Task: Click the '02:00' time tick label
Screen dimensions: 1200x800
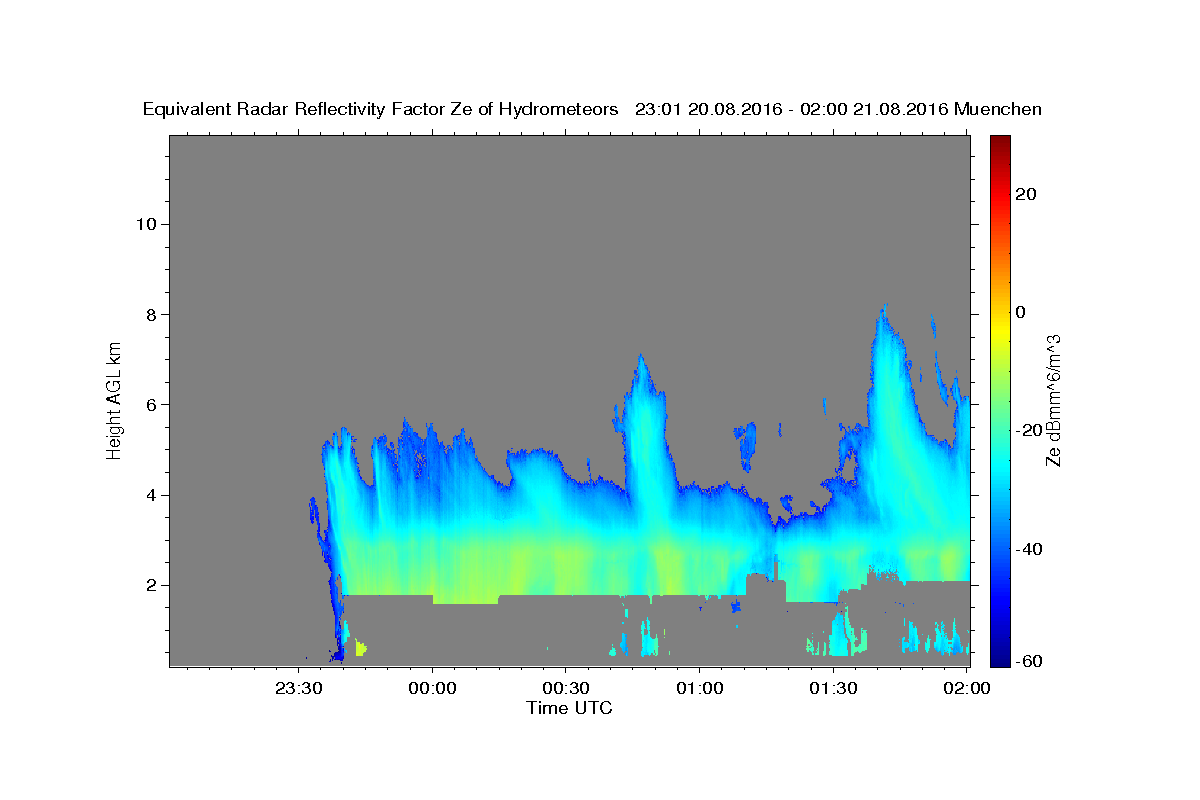Action: (x=967, y=688)
